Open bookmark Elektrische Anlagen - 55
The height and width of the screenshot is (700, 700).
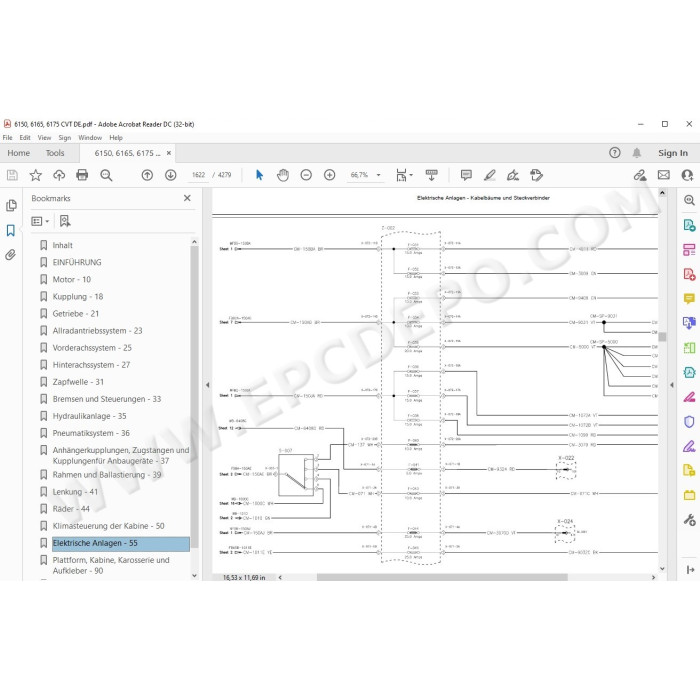click(x=121, y=543)
